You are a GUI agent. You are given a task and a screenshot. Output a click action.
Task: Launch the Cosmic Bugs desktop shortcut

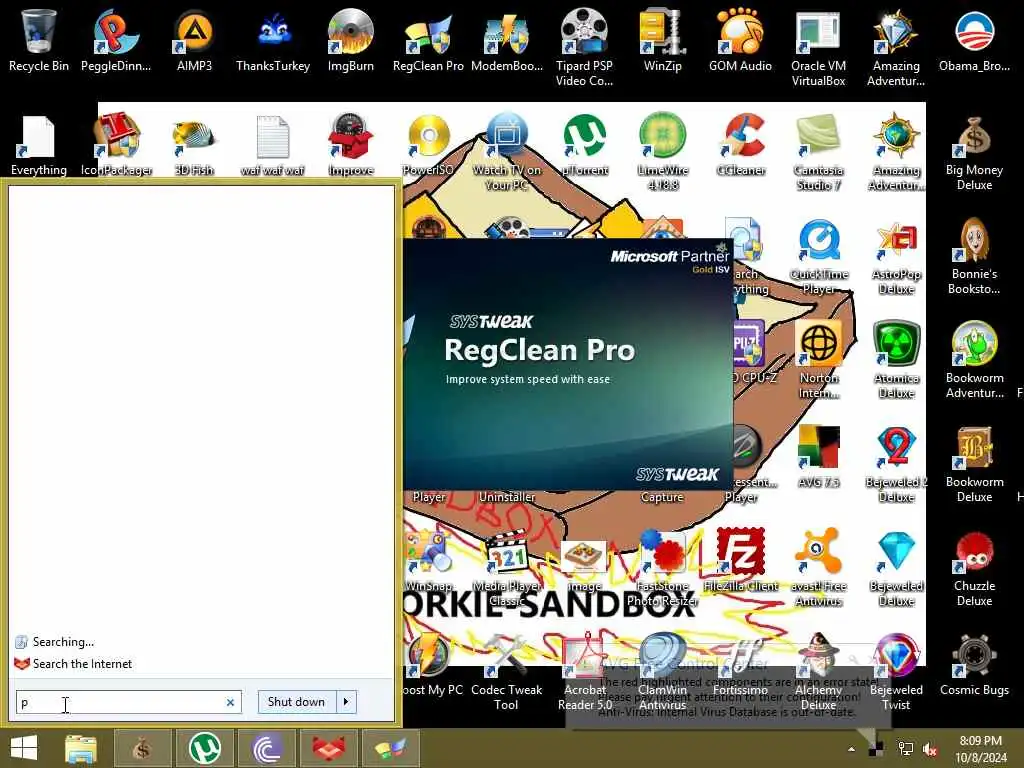(x=974, y=664)
